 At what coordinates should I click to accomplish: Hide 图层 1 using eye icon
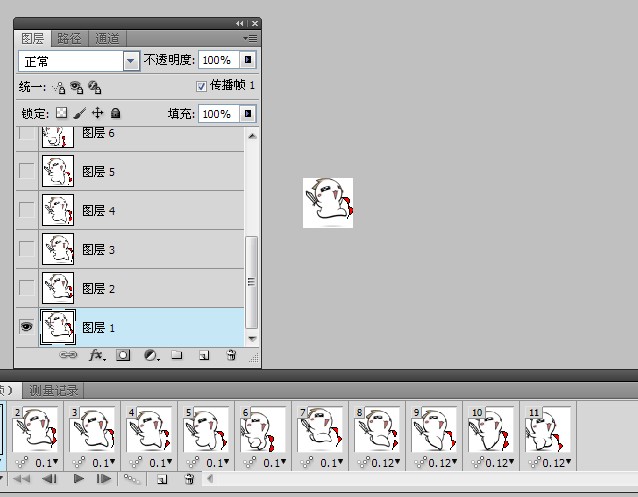click(x=27, y=326)
